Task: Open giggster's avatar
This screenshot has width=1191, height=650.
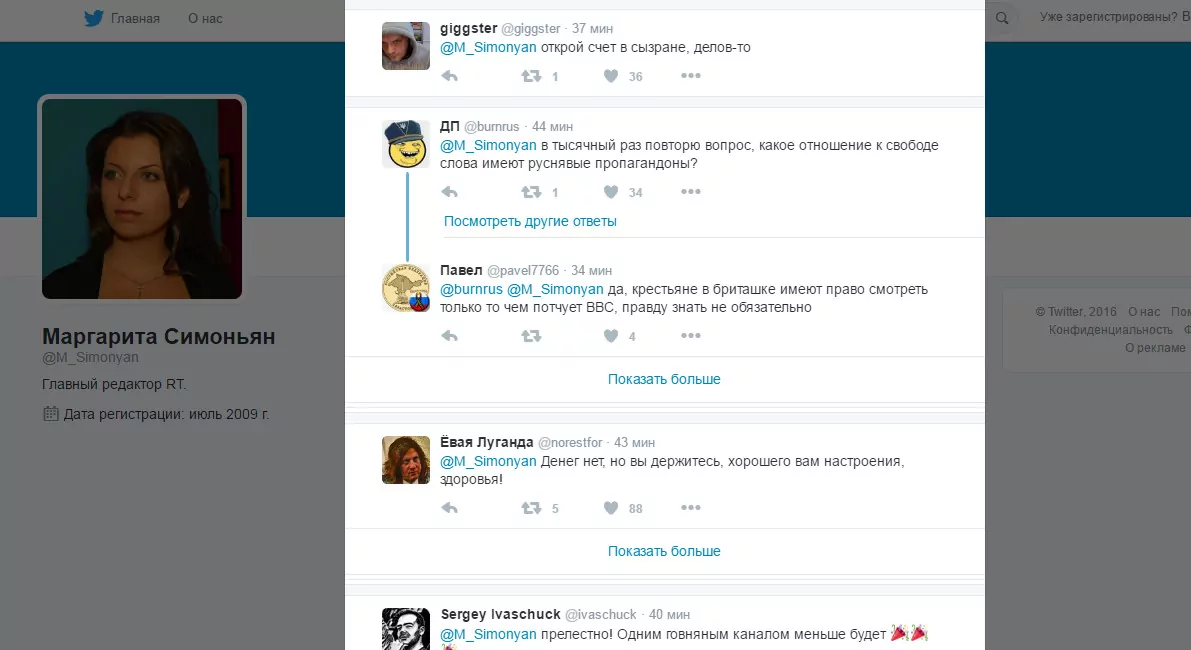Action: click(x=406, y=46)
